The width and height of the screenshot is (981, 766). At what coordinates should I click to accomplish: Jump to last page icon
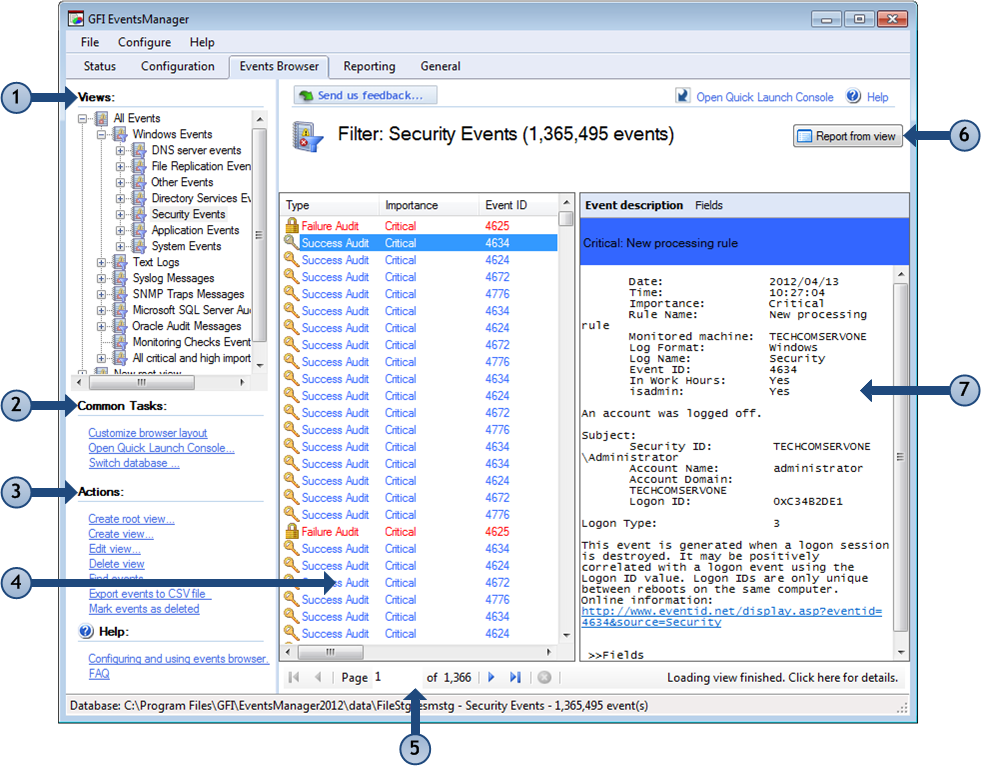(x=515, y=677)
